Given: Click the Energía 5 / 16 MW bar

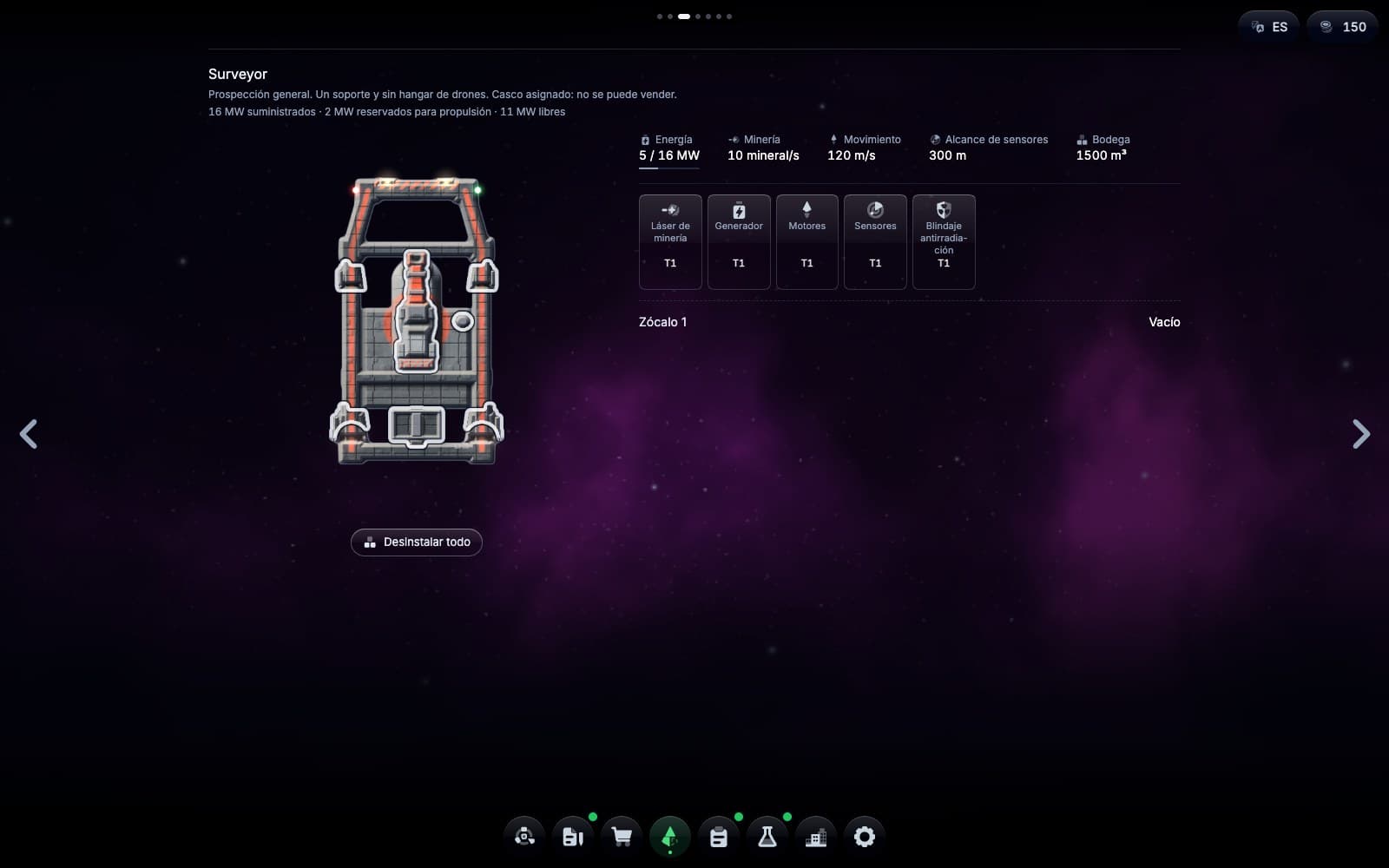Looking at the screenshot, I should [669, 151].
